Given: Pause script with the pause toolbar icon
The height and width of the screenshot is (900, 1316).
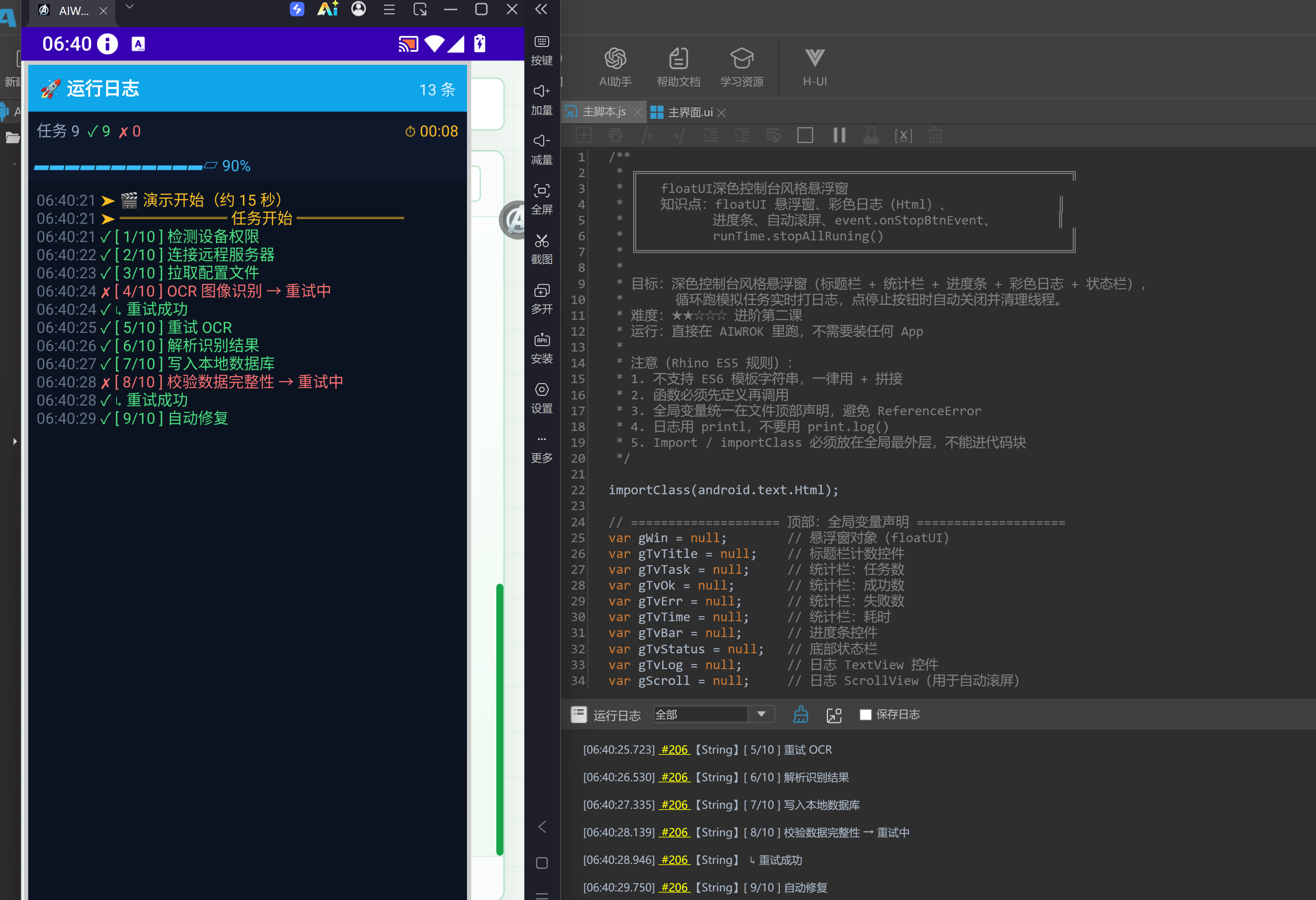Looking at the screenshot, I should (839, 136).
